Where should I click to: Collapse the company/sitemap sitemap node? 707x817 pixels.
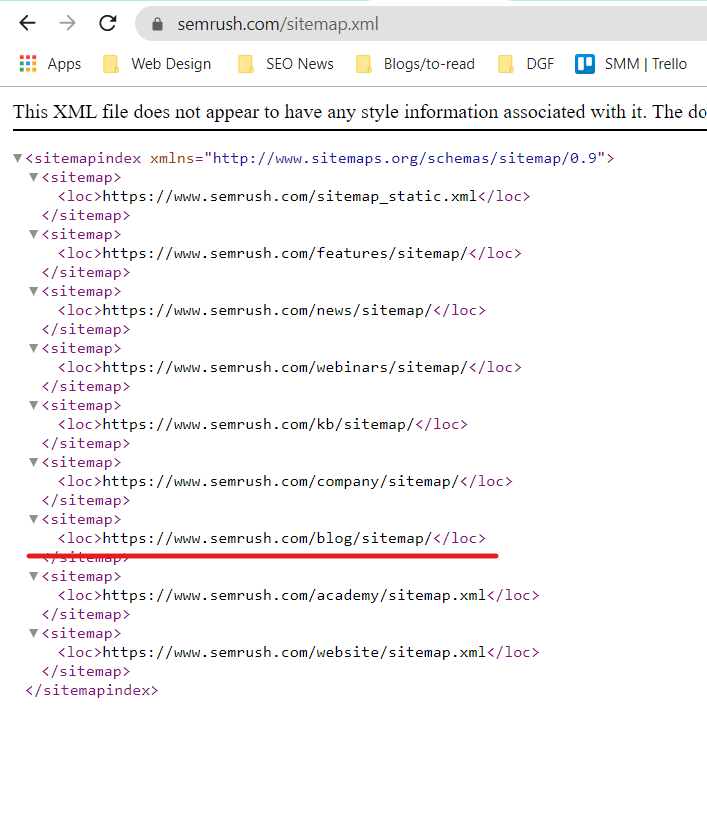(34, 462)
